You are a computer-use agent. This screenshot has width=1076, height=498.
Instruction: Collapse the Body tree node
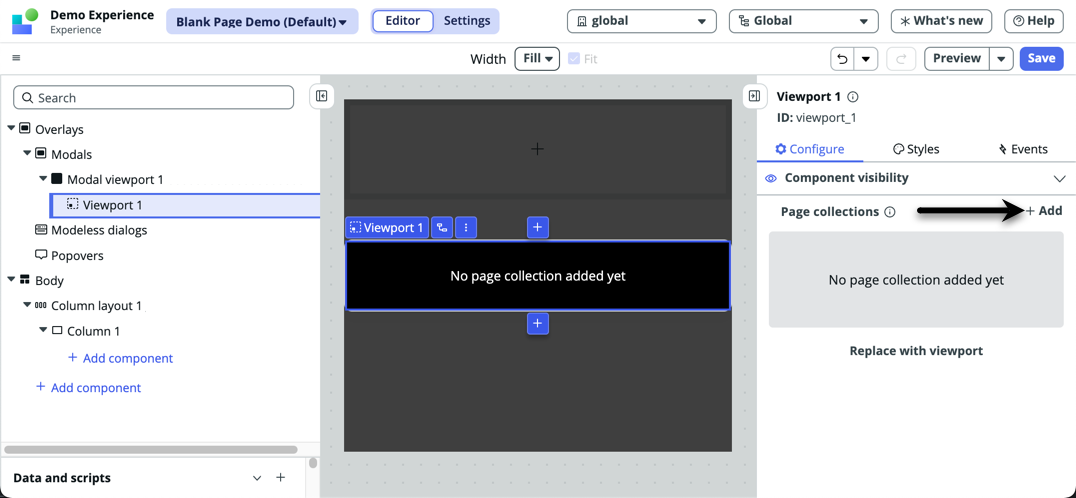11,280
